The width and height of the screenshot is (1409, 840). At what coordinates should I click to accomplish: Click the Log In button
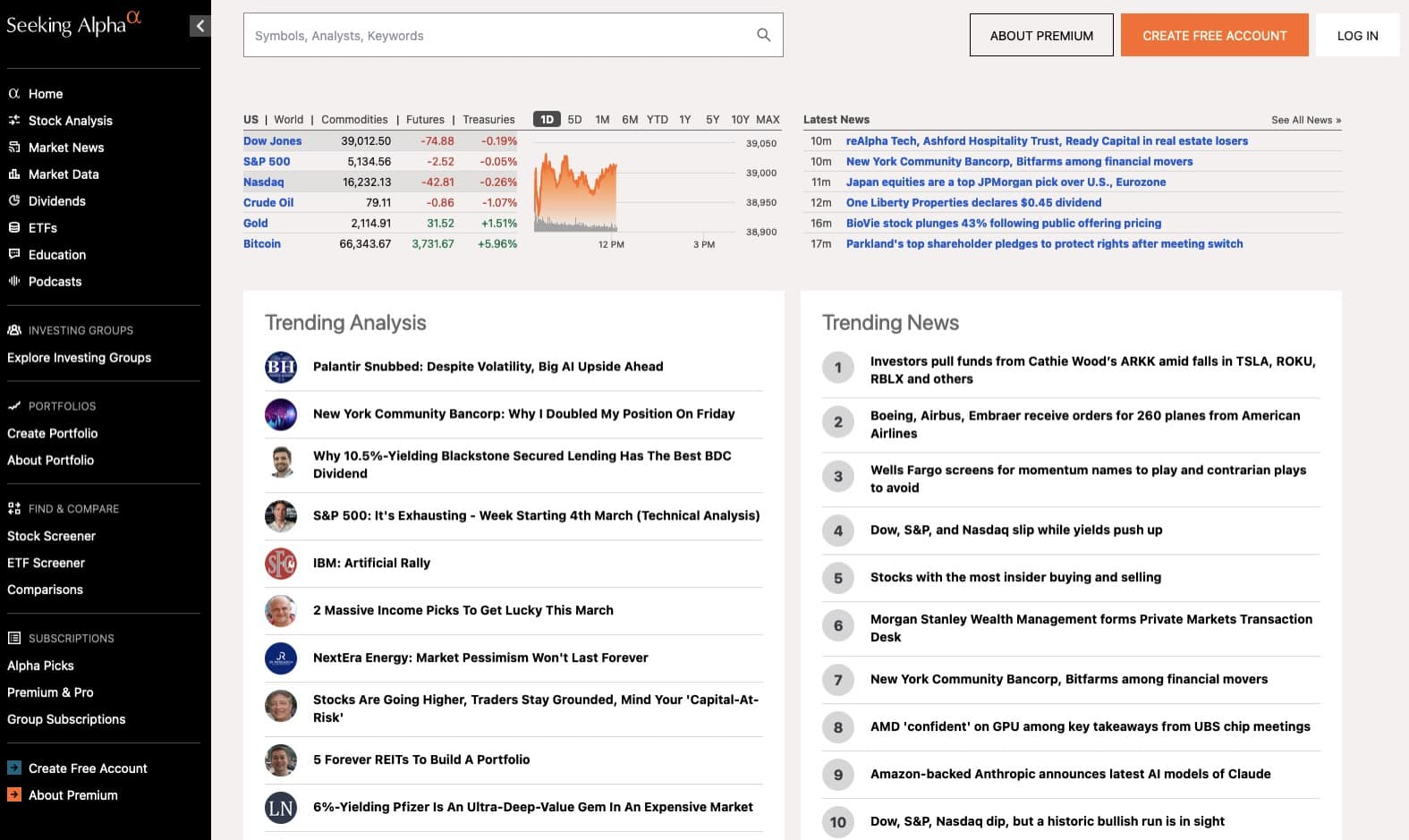click(x=1357, y=36)
